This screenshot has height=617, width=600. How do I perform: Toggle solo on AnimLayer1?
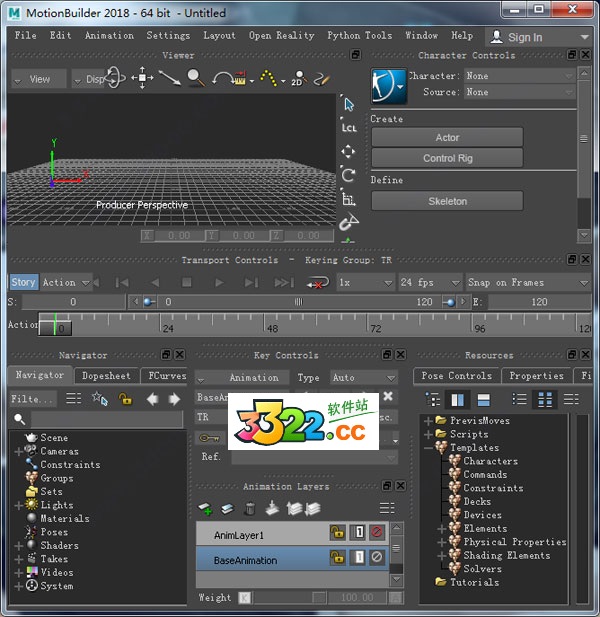pyautogui.click(x=358, y=532)
